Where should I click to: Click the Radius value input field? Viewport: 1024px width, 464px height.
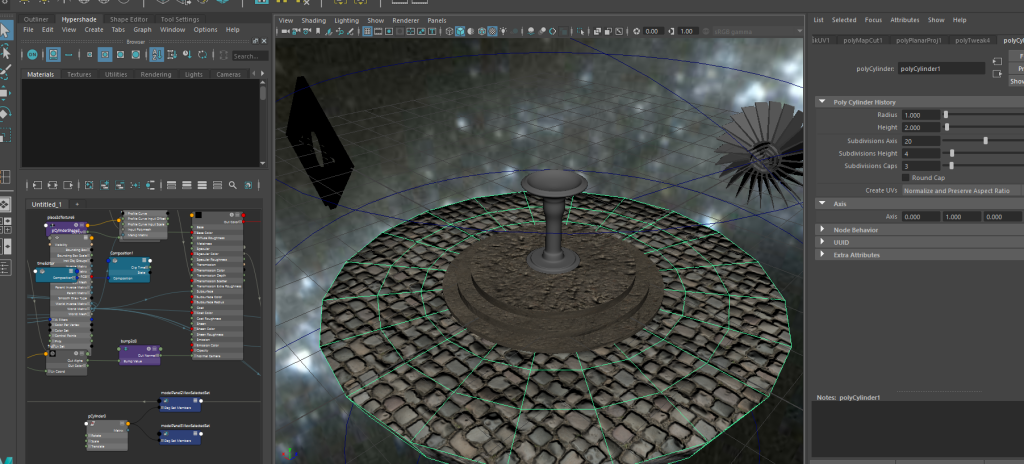920,115
